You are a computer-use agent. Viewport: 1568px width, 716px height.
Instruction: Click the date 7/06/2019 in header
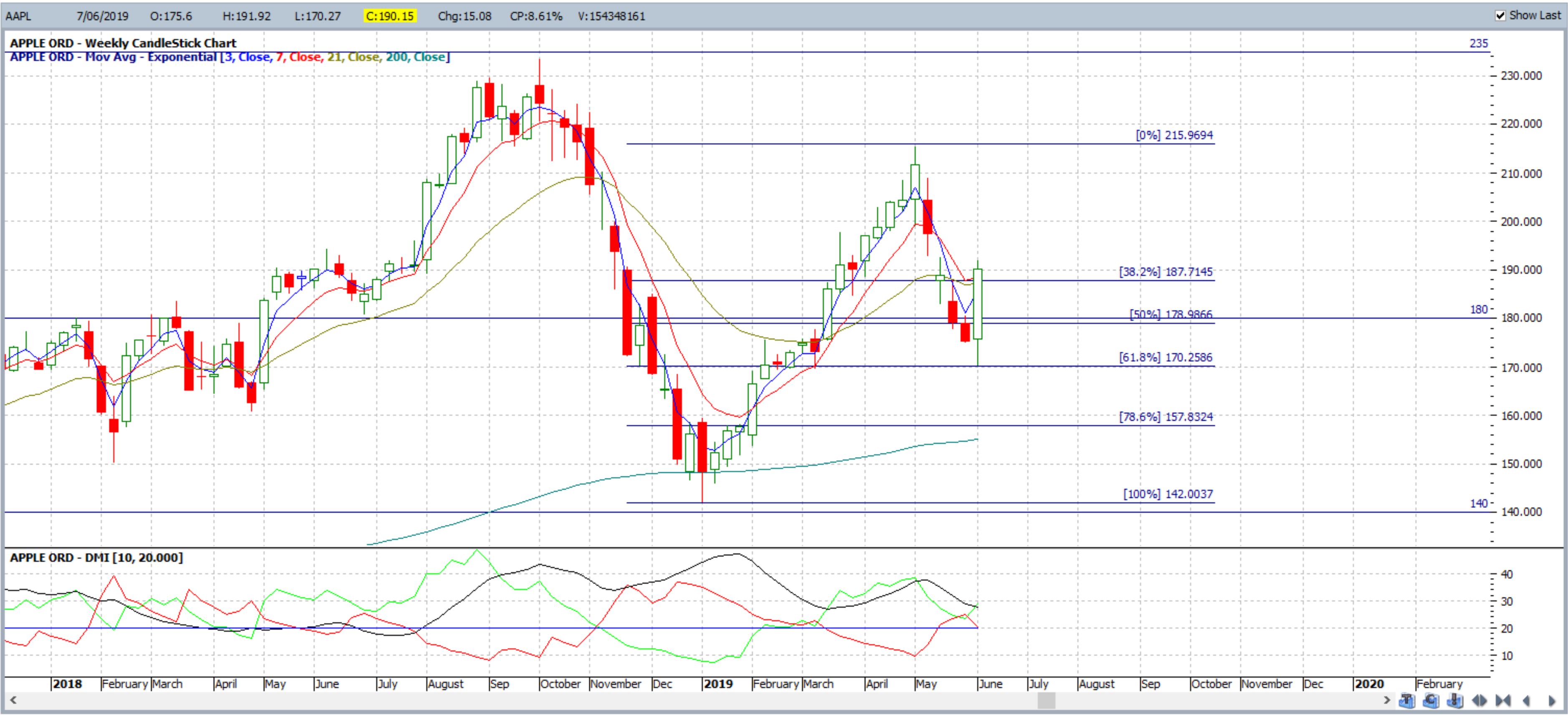(x=102, y=16)
